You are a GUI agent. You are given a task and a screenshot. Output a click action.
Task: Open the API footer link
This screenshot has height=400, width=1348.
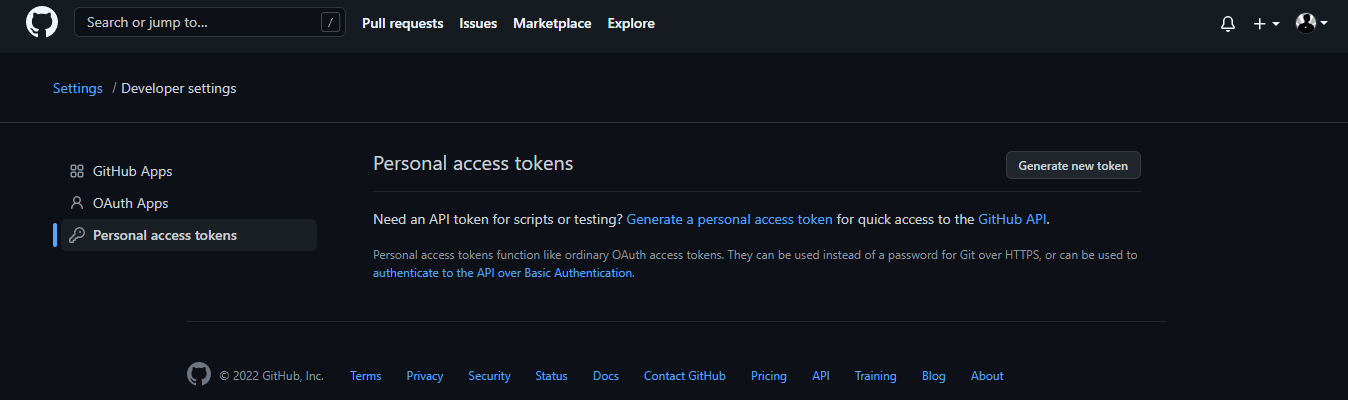click(821, 376)
